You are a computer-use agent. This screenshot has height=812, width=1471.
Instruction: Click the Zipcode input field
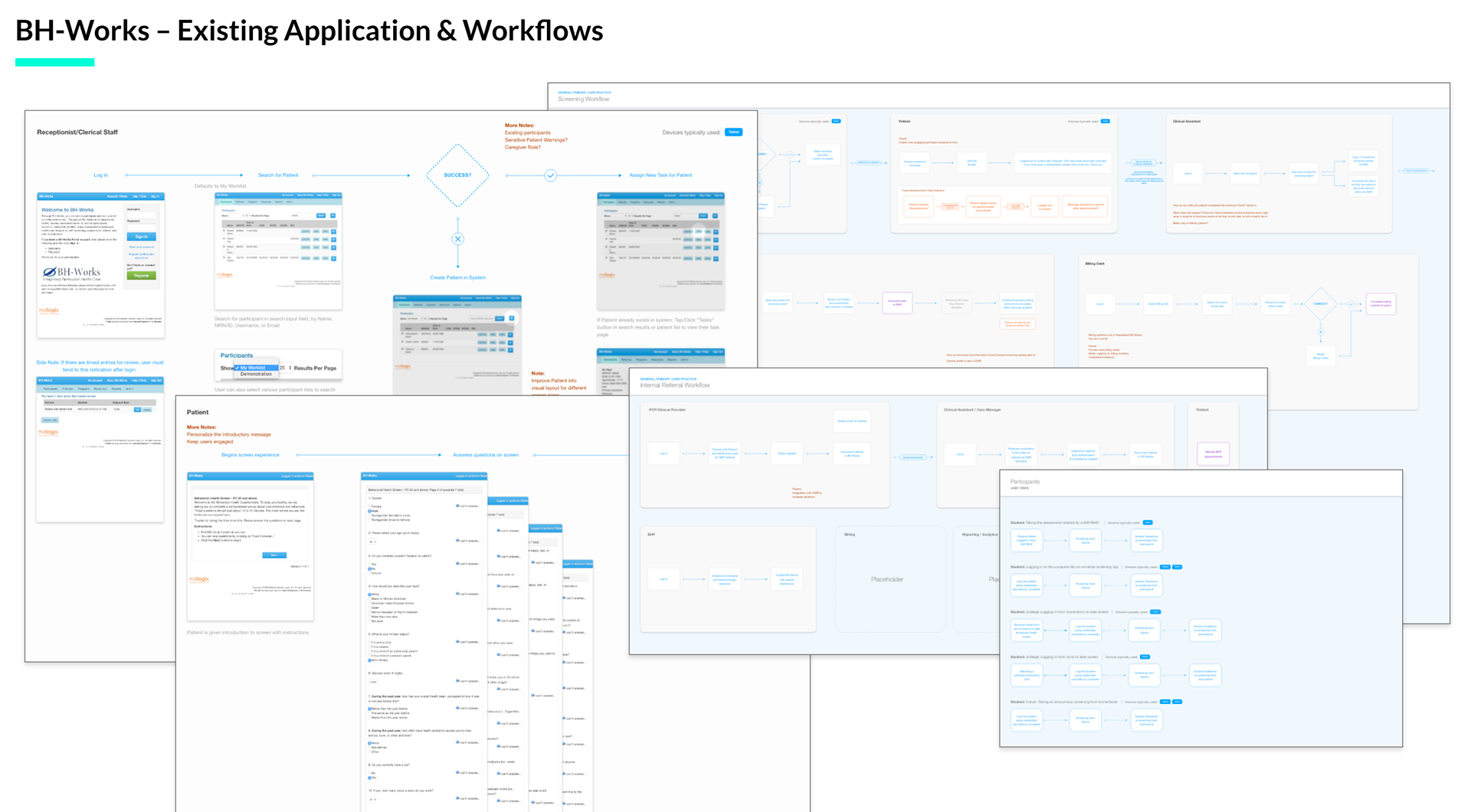(374, 681)
